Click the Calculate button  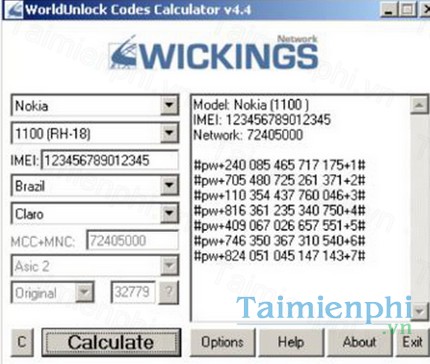(x=111, y=342)
